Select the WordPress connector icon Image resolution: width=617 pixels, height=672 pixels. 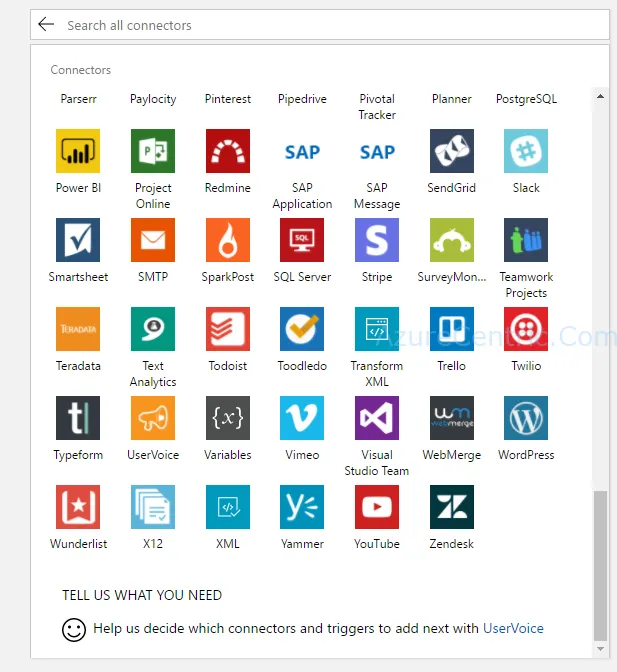pyautogui.click(x=526, y=418)
